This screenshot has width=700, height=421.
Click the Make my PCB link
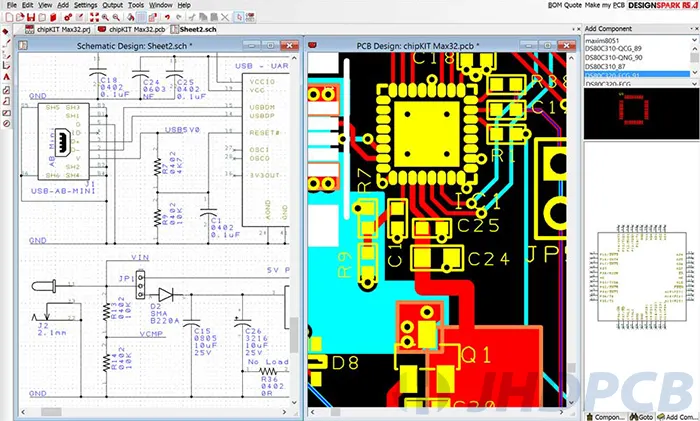(604, 5)
